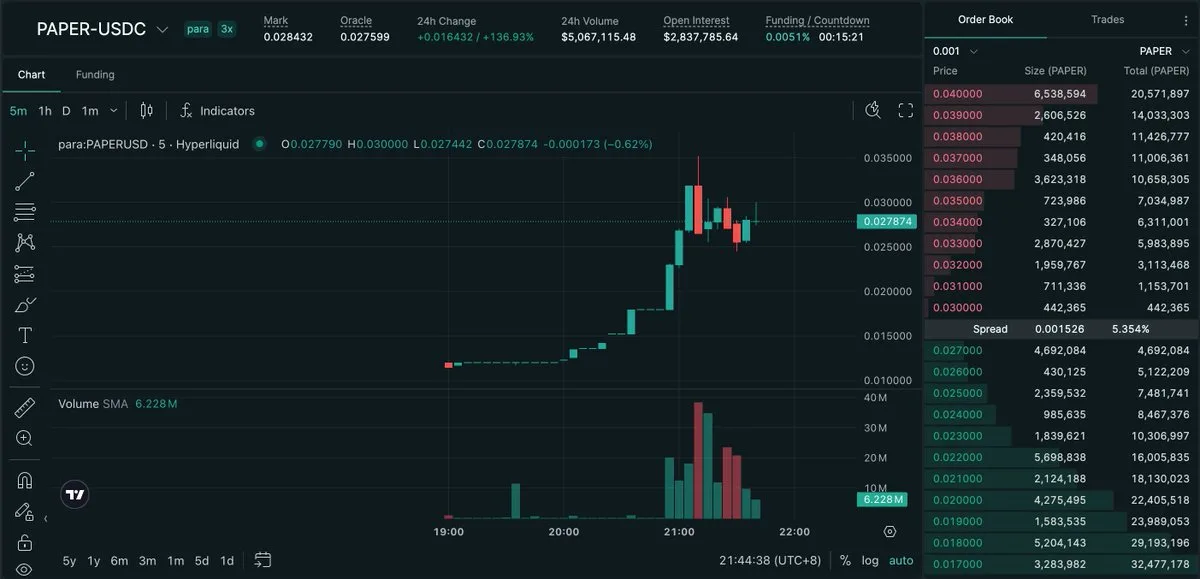The height and width of the screenshot is (579, 1200).
Task: Pick the brush drawing tool
Action: [25, 305]
